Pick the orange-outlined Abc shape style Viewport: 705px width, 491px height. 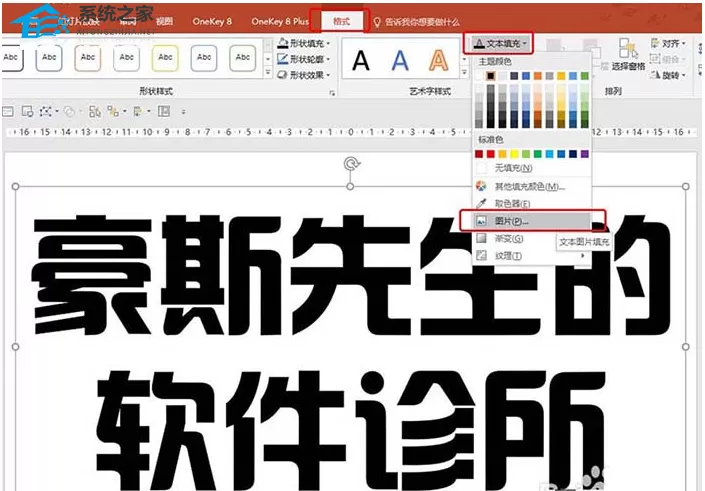88,58
